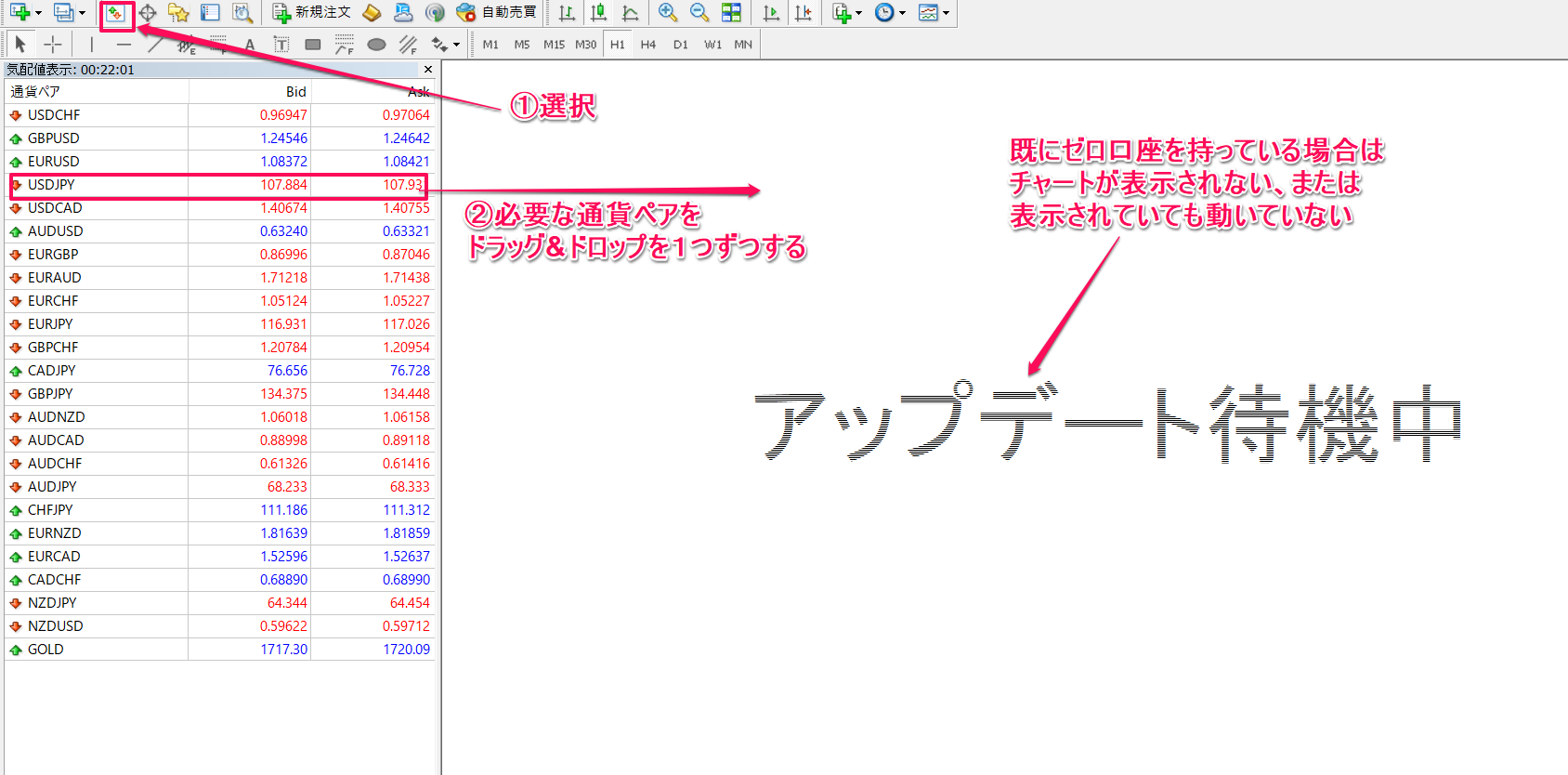Click the NZDUSD bid value 0.59622
The width and height of the screenshot is (1568, 775).
pyautogui.click(x=283, y=626)
